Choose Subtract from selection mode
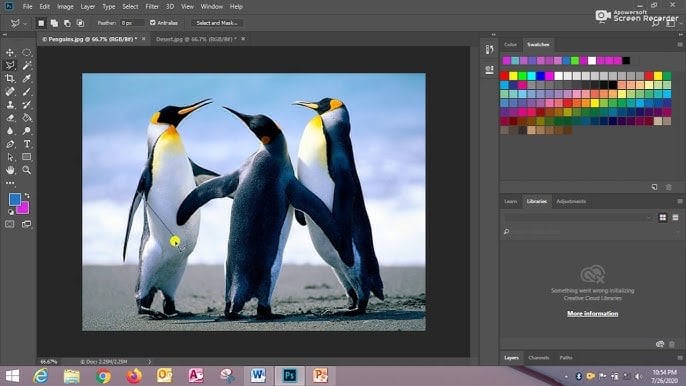Image resolution: width=686 pixels, height=386 pixels. [67, 23]
